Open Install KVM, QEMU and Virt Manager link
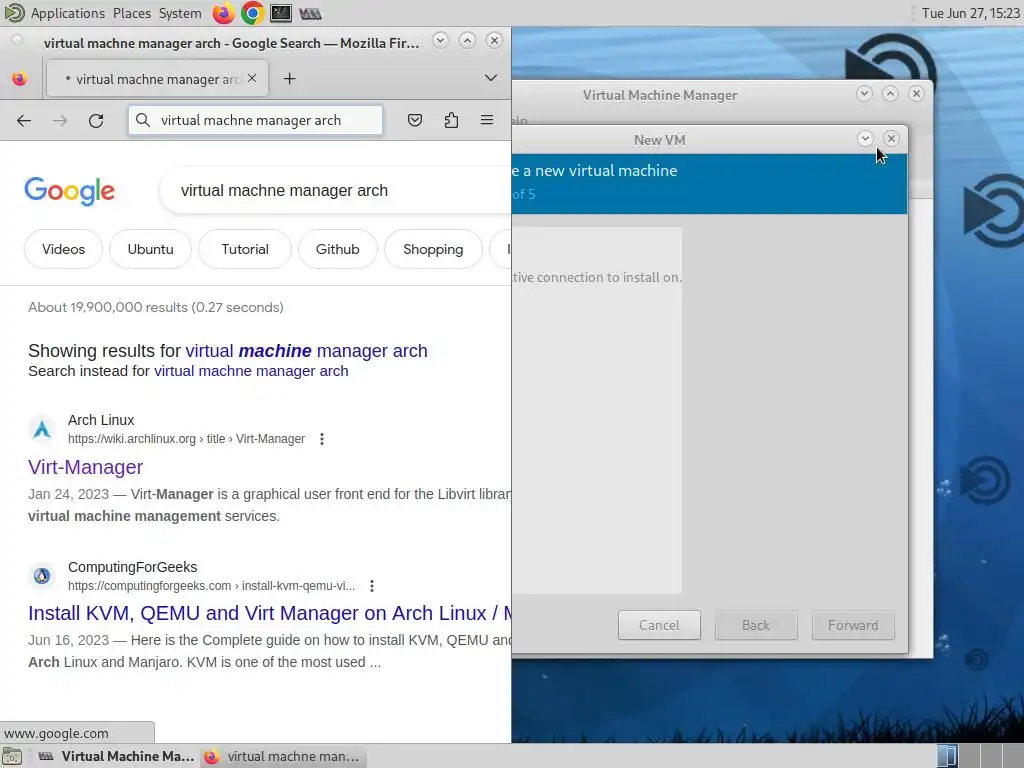This screenshot has width=1024, height=768. 270,613
